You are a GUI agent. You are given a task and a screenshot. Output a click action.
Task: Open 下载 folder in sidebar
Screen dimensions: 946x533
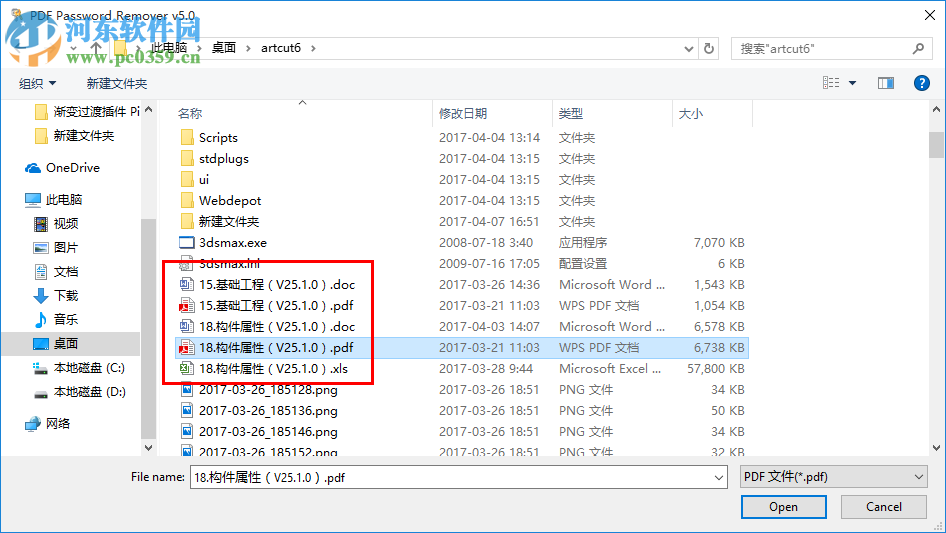point(56,296)
